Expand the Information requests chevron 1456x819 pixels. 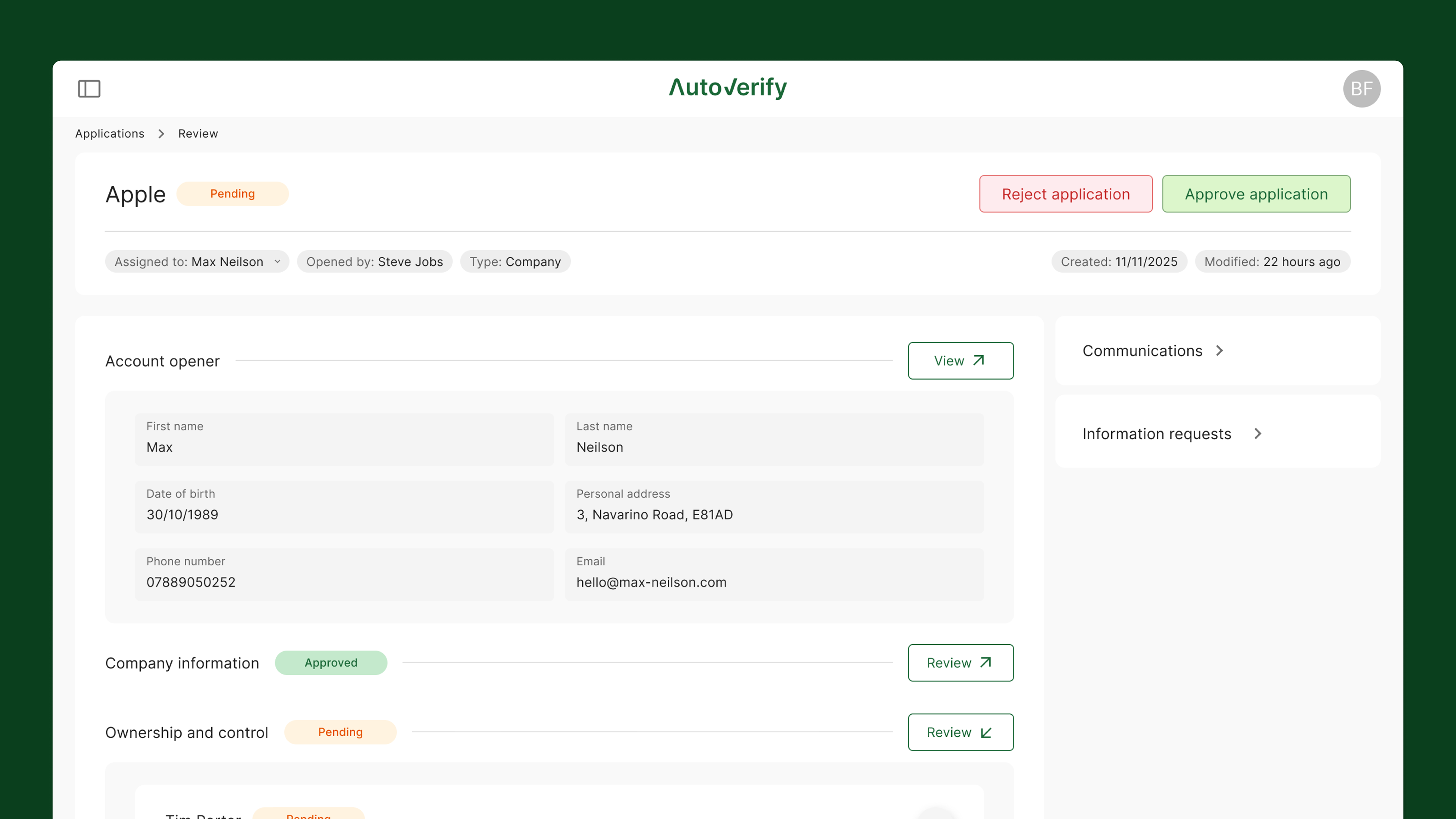(1258, 433)
